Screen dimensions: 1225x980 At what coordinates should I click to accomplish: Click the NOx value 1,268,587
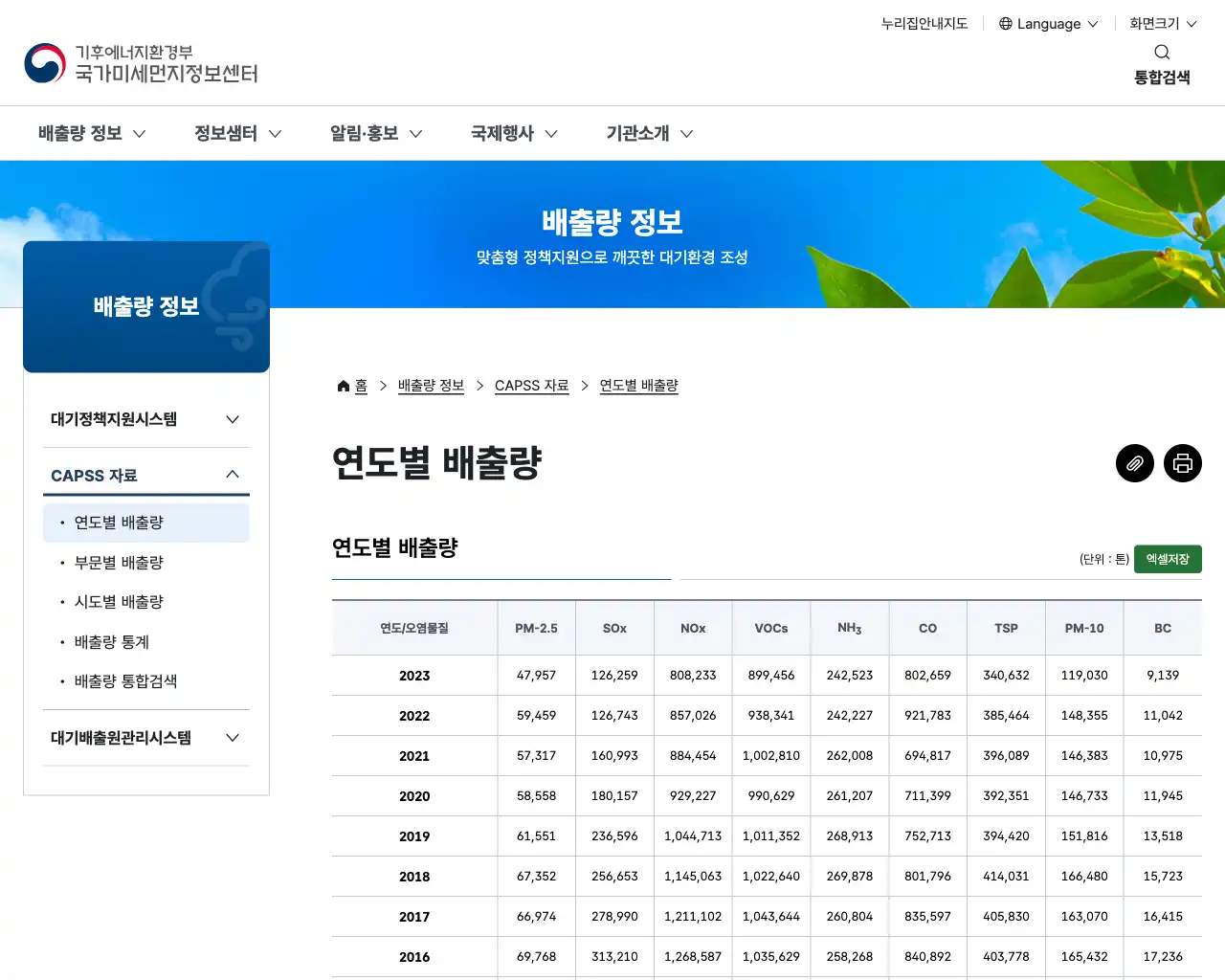click(693, 957)
